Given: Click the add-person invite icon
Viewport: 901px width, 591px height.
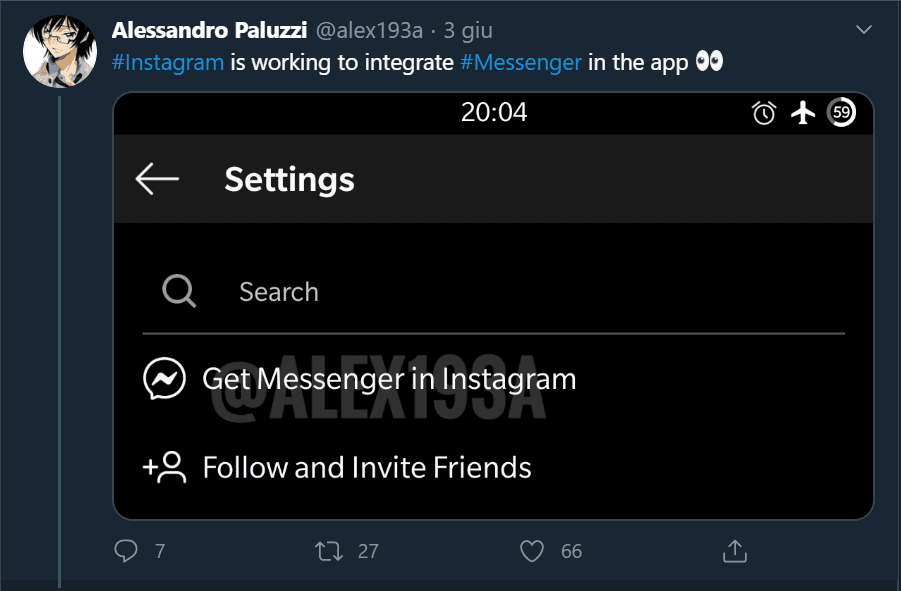Looking at the screenshot, I should point(165,467).
